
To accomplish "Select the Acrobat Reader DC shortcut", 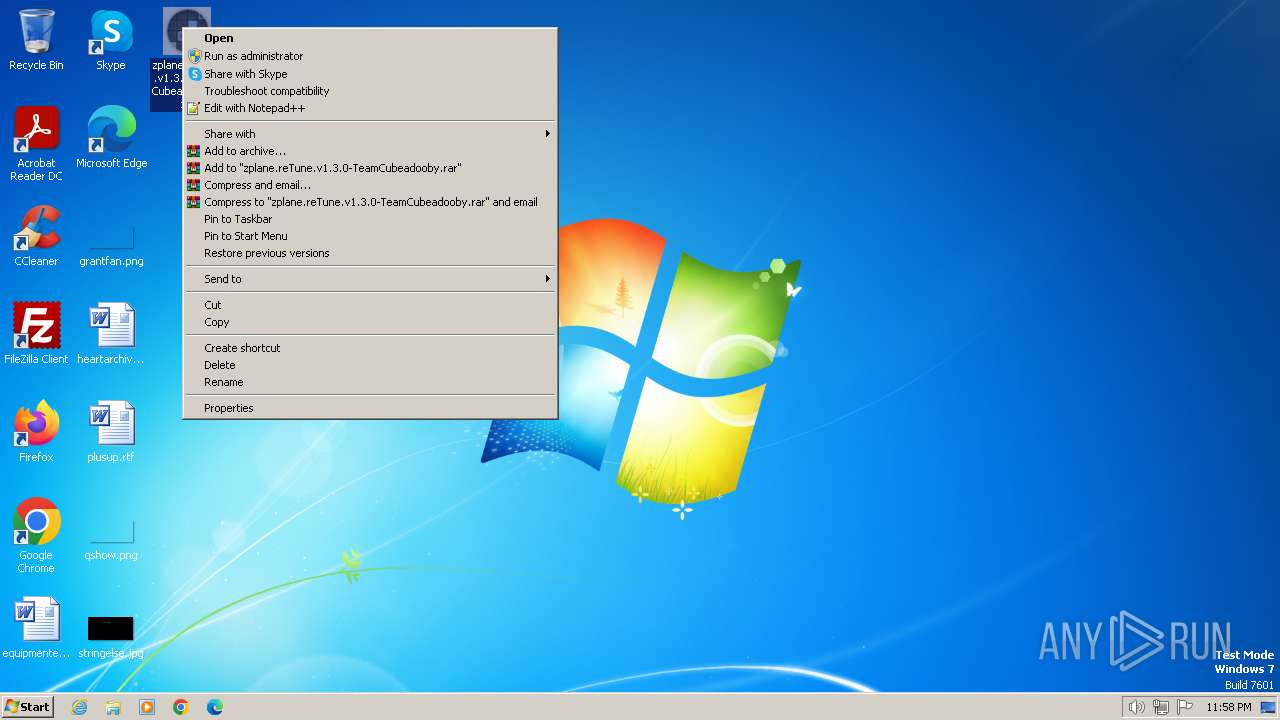I will 36,144.
